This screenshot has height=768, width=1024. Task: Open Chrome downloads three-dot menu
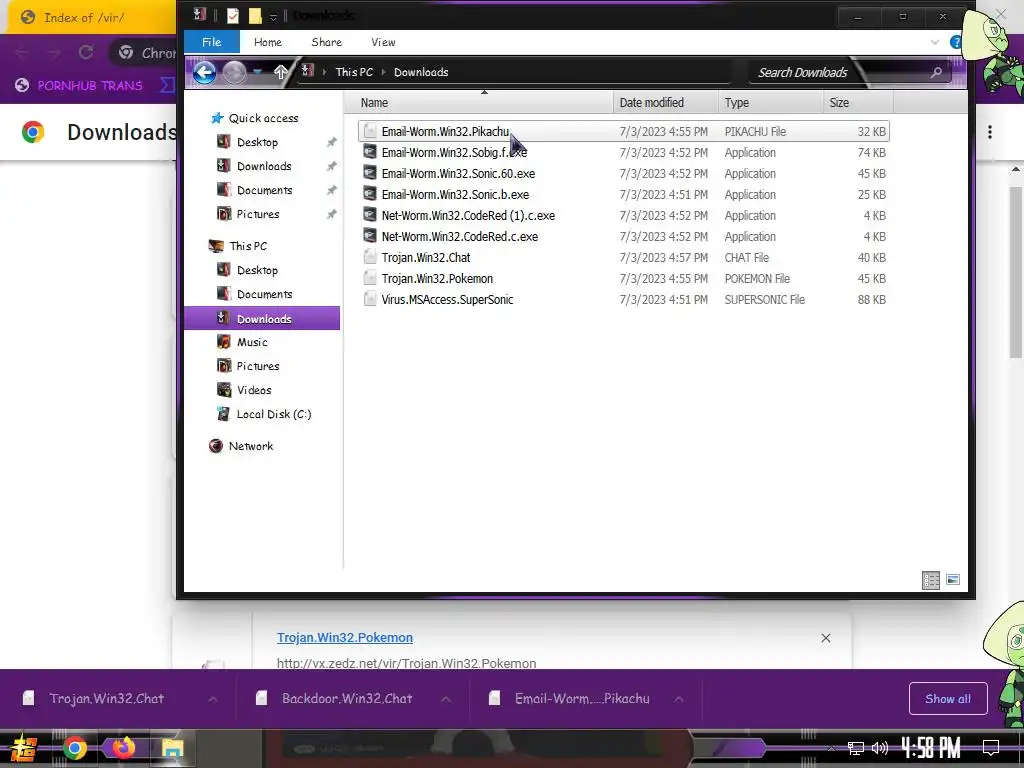[x=990, y=132]
